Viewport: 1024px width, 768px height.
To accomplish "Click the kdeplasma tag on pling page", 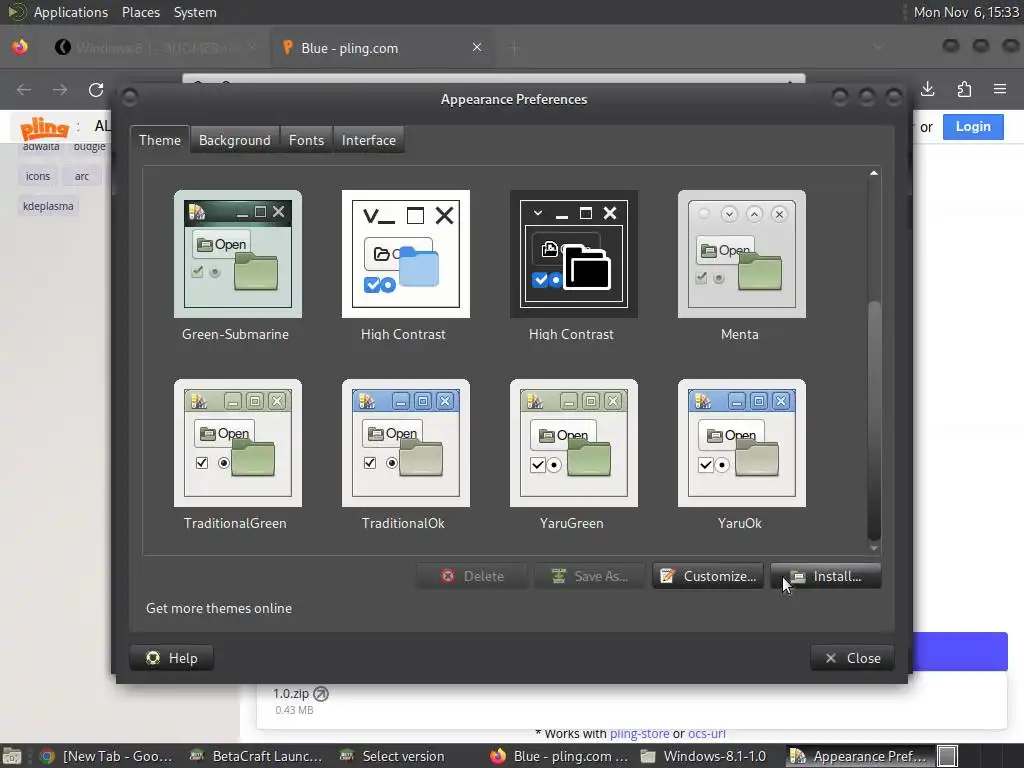I will pyautogui.click(x=48, y=206).
